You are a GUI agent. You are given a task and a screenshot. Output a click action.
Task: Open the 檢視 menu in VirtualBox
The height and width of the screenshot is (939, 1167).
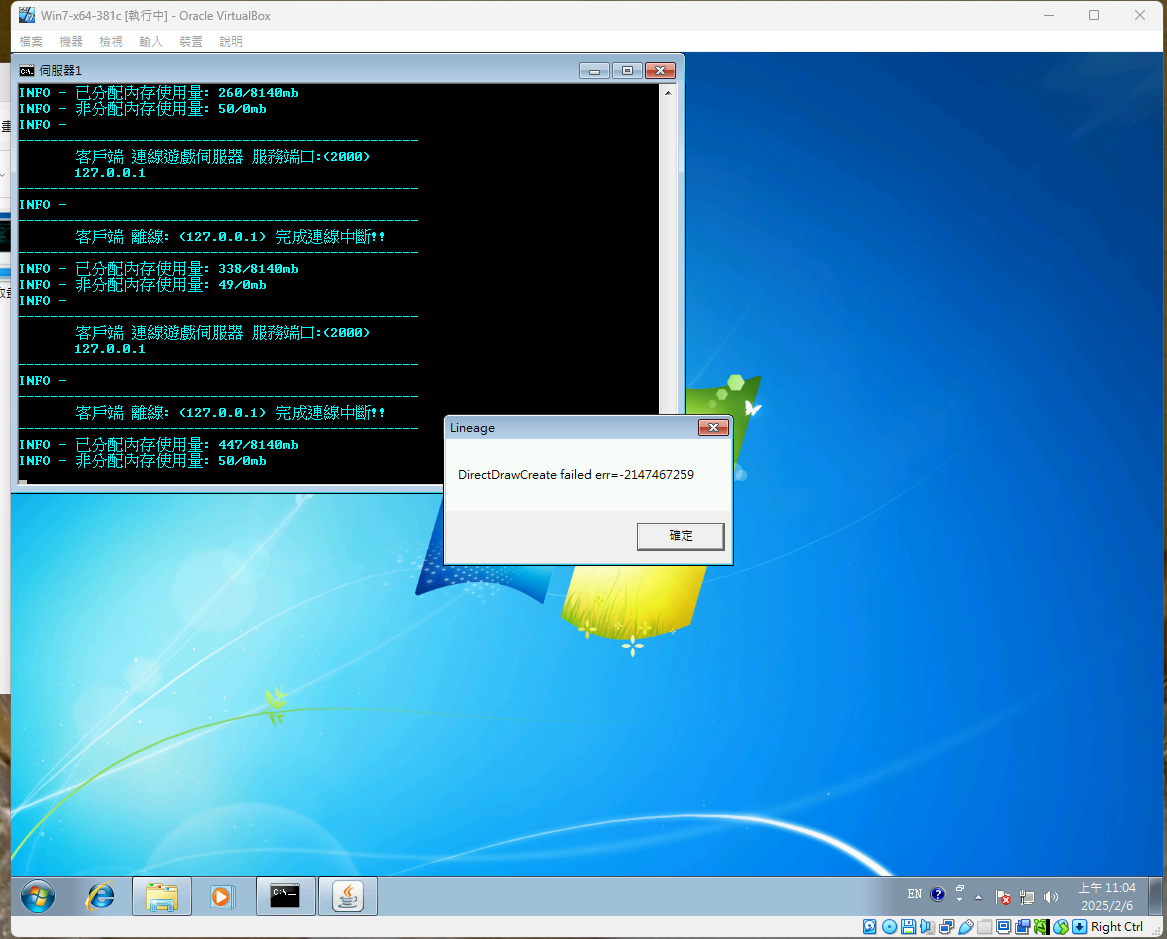[111, 42]
